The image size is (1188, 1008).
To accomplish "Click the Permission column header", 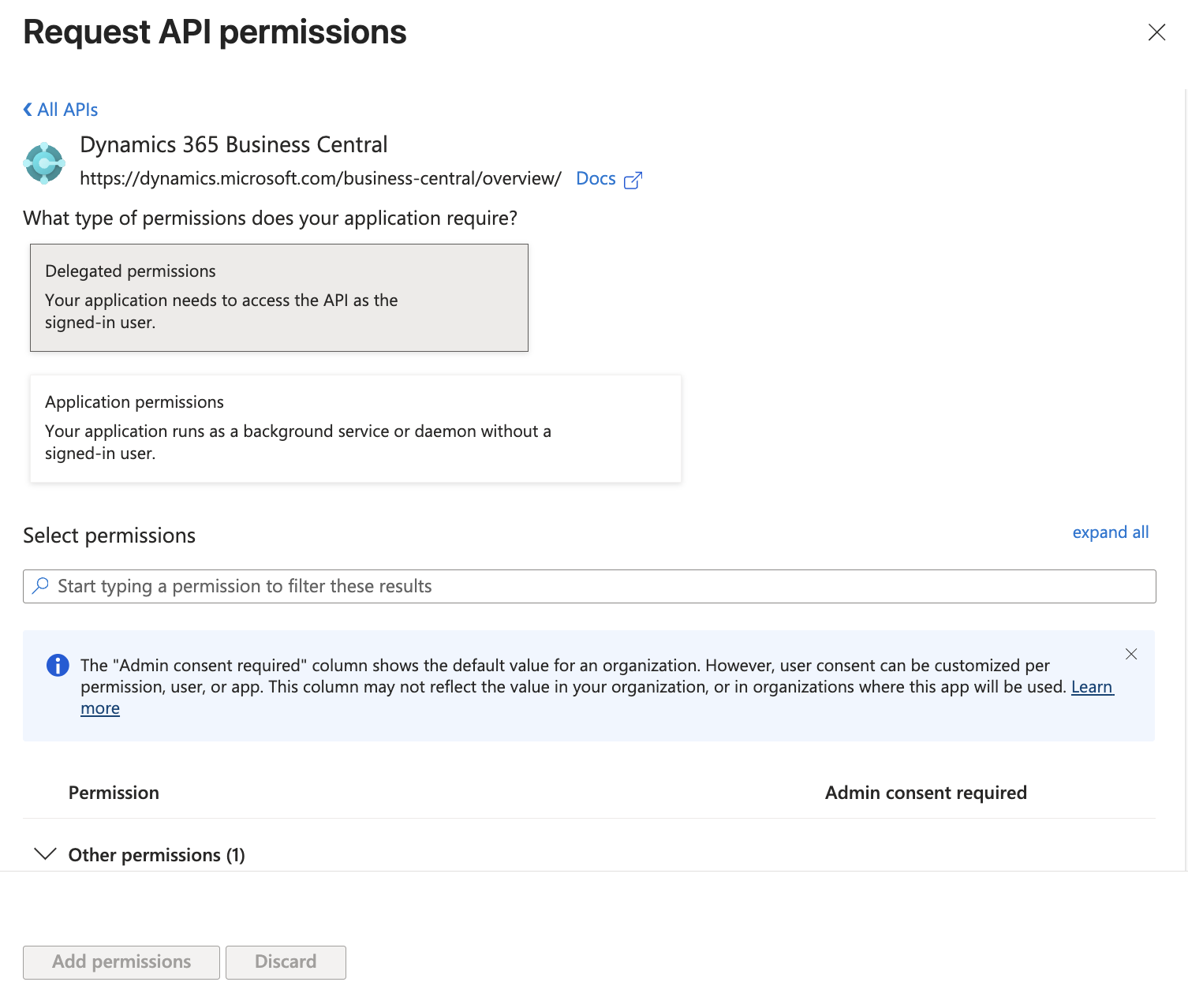I will coord(114,793).
